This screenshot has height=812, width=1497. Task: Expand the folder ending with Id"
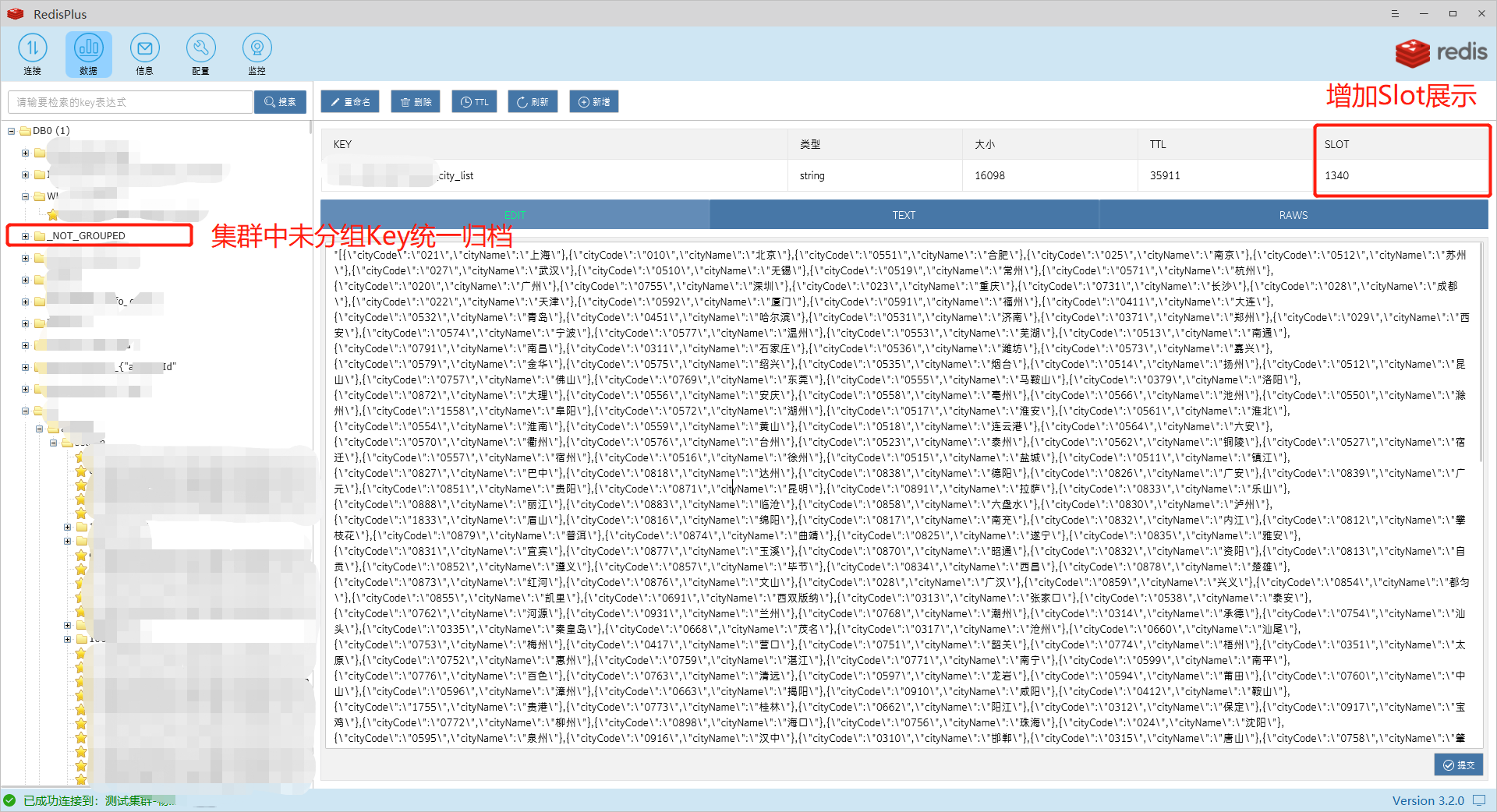26,367
